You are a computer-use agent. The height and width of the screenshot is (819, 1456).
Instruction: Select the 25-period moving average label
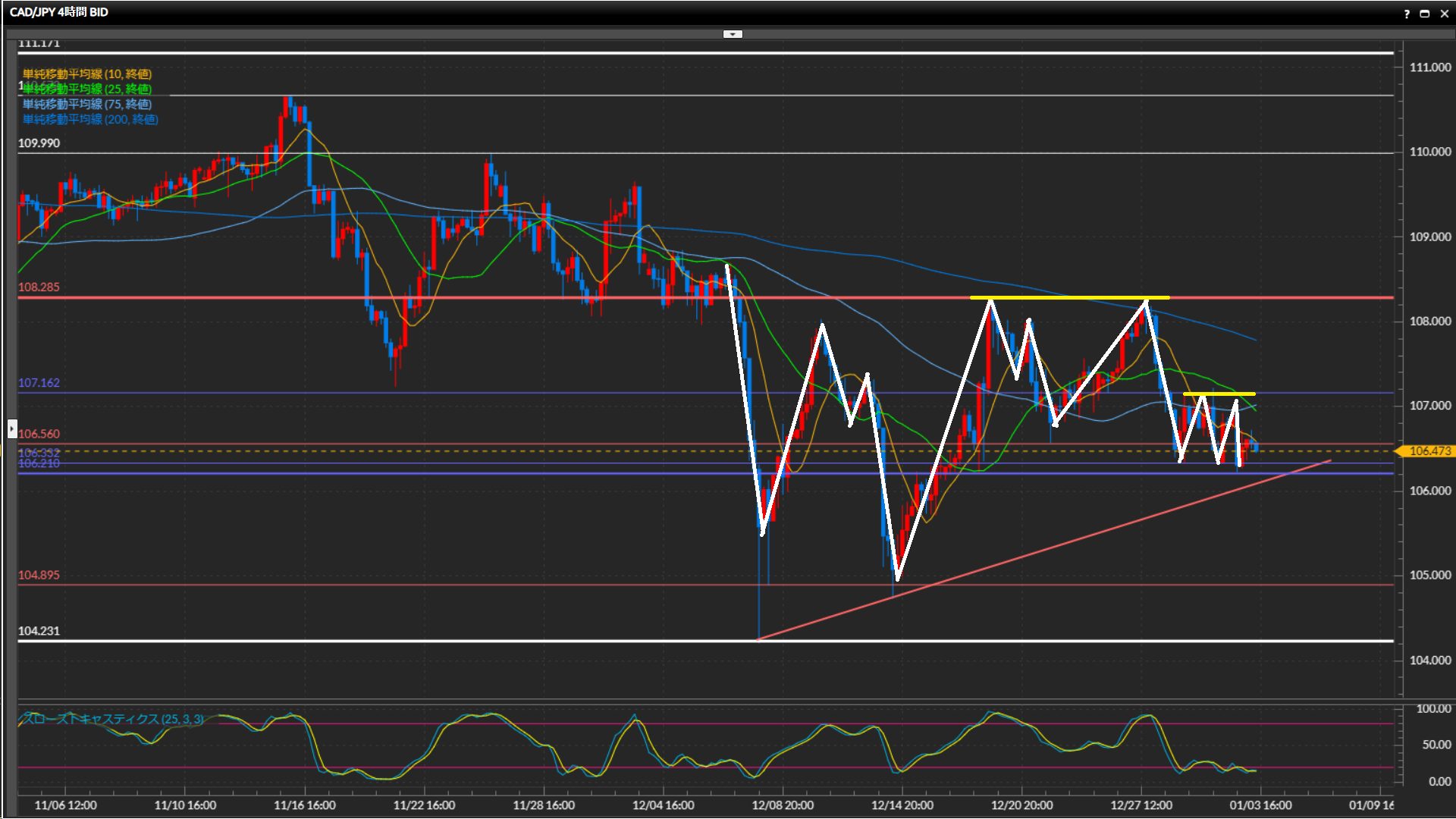87,89
